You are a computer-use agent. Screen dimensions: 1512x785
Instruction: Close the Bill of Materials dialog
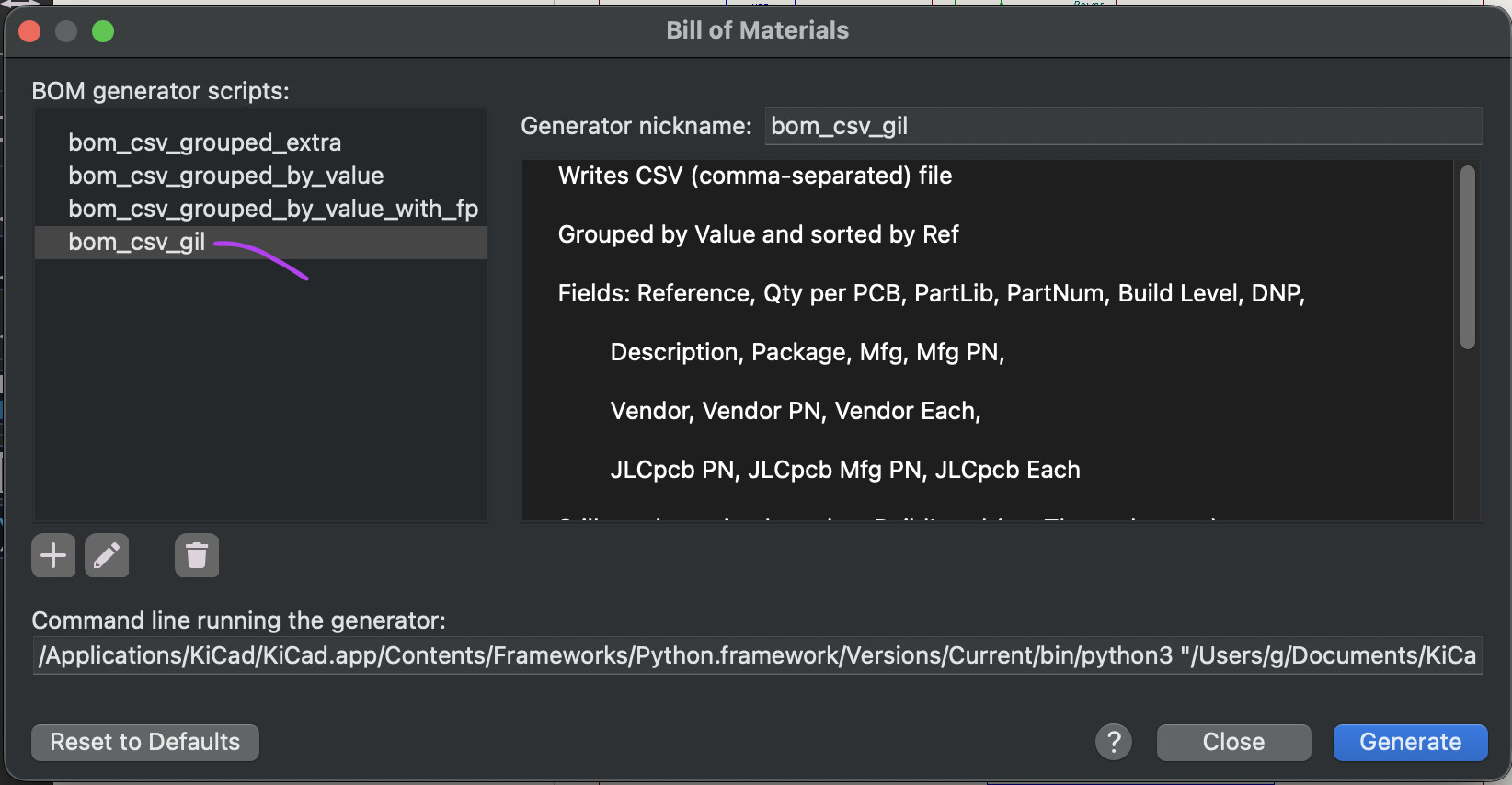pyautogui.click(x=1233, y=742)
